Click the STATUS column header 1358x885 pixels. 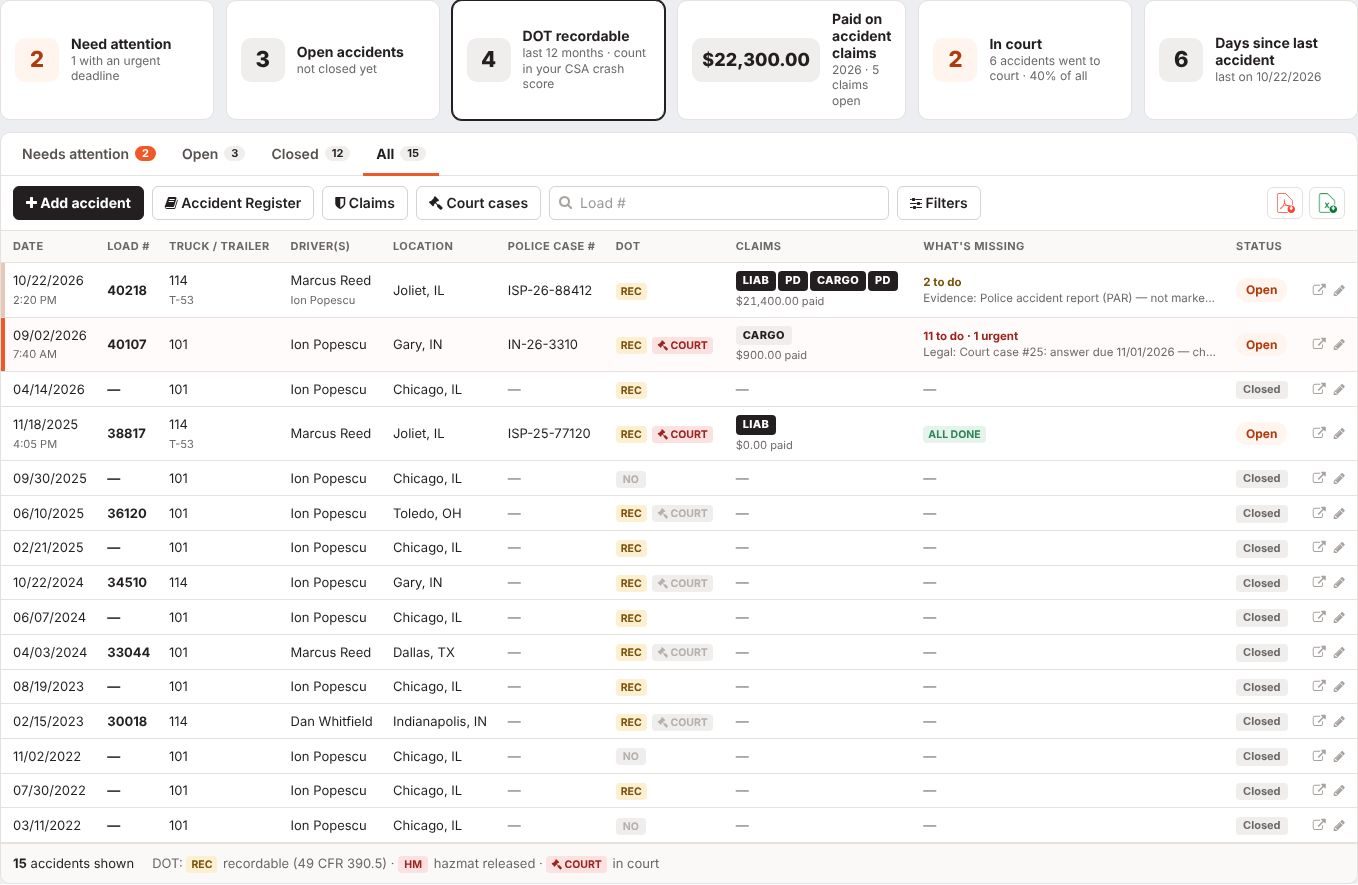point(1258,246)
